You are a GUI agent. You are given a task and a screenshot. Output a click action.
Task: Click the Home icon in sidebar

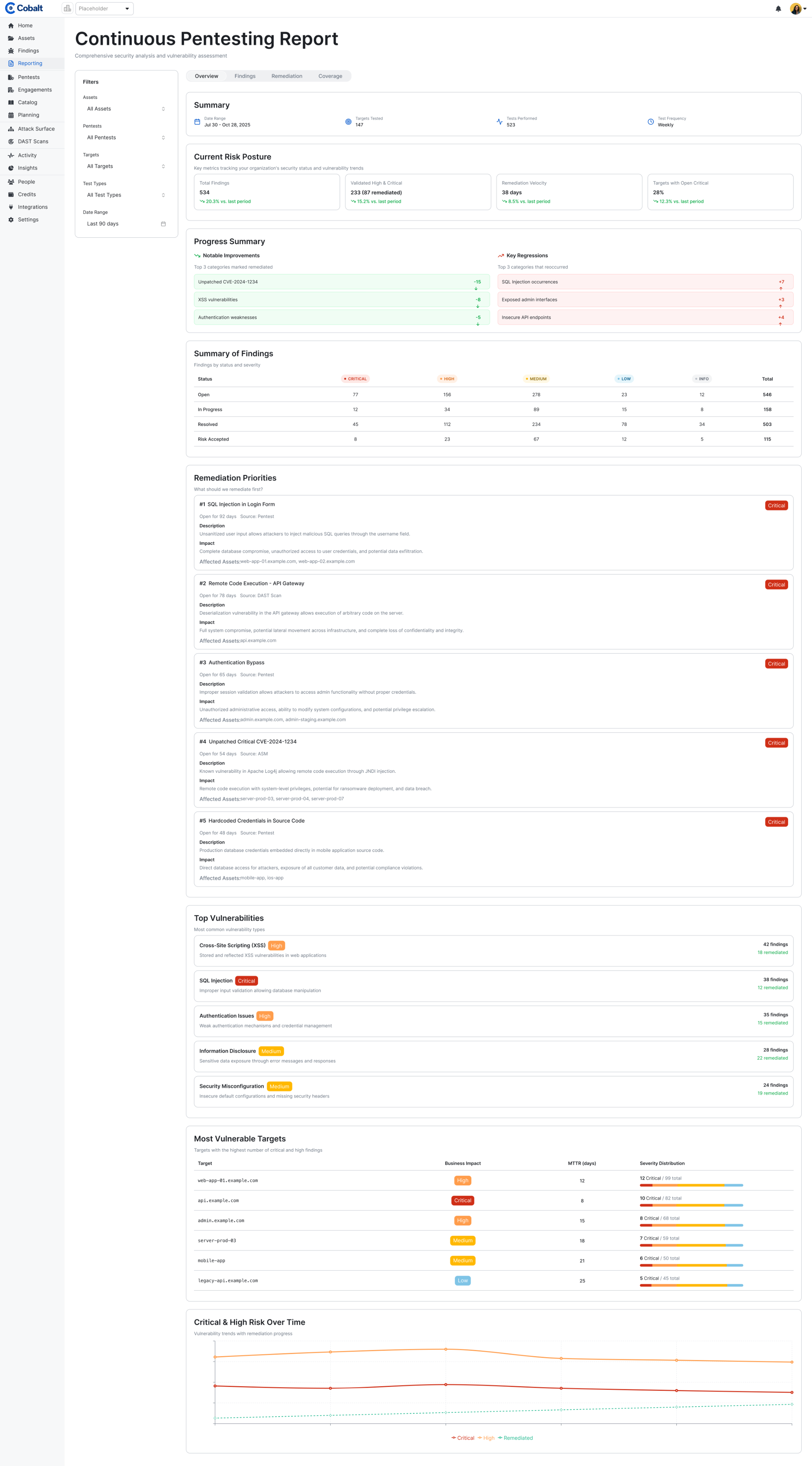[x=11, y=26]
